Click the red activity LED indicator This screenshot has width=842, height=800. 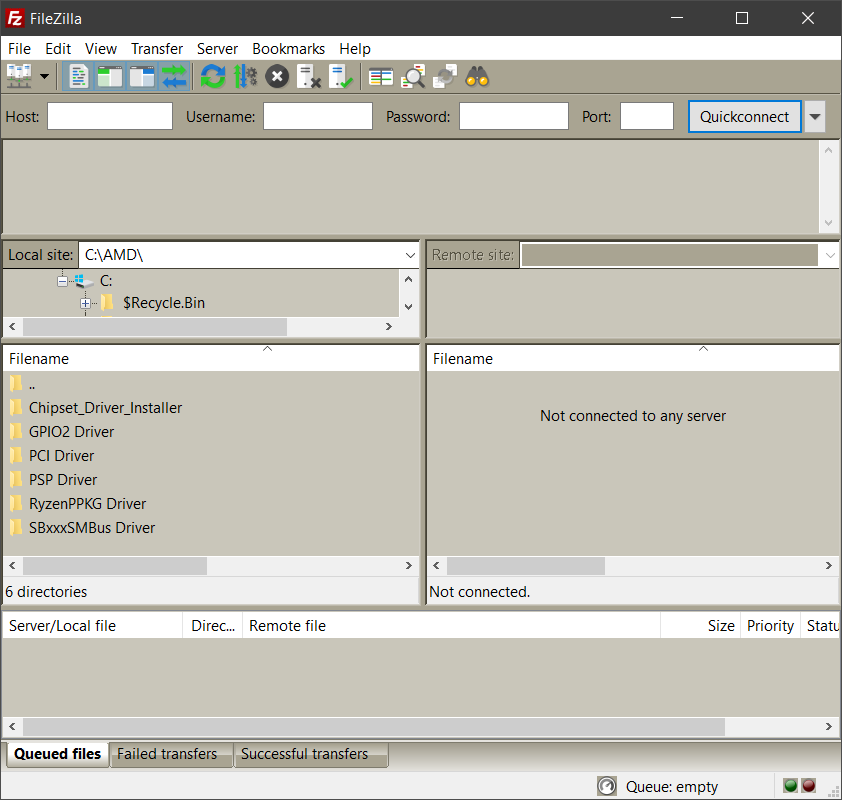pyautogui.click(x=809, y=786)
